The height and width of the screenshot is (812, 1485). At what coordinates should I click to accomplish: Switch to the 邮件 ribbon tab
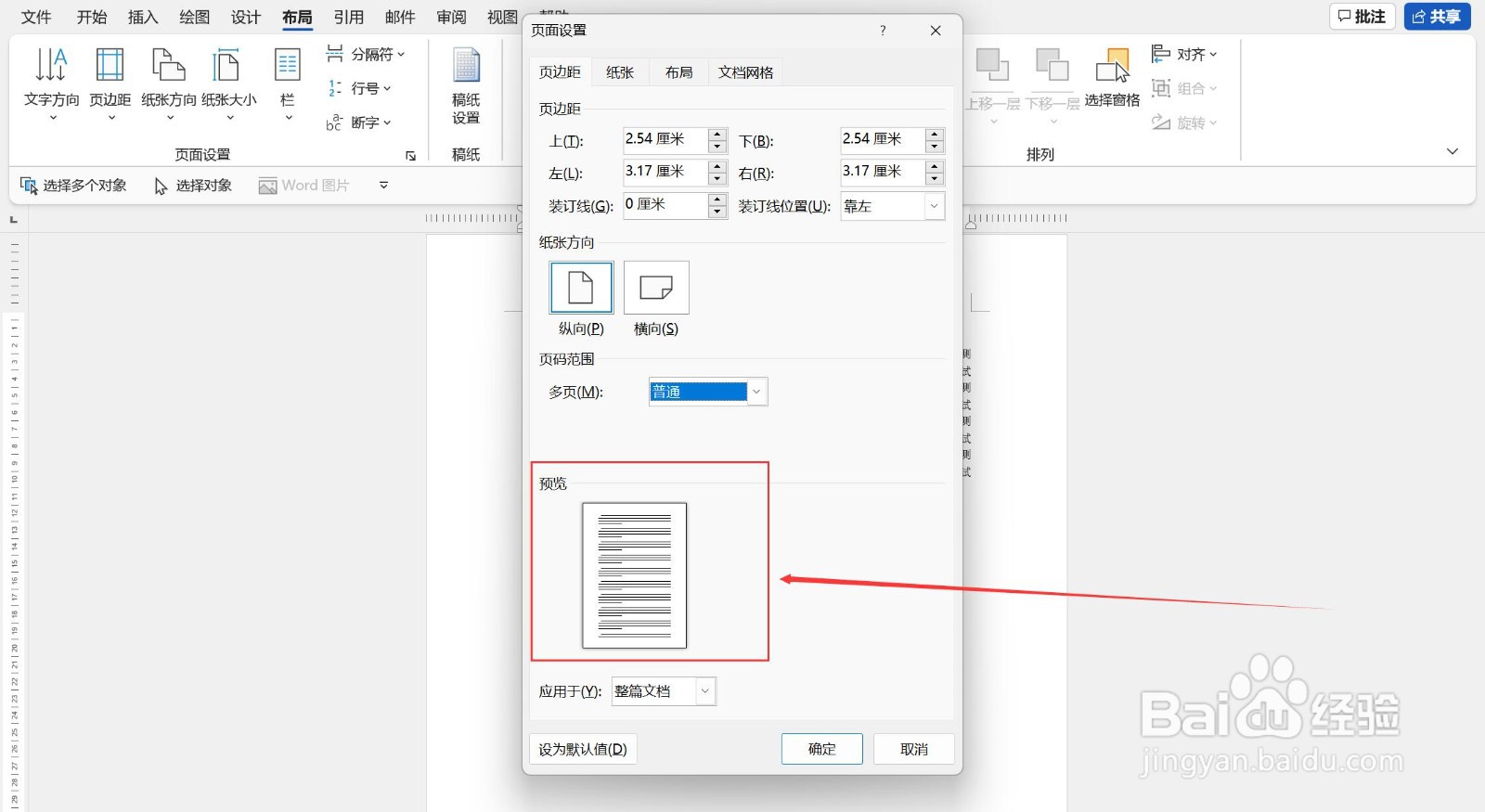pyautogui.click(x=400, y=17)
